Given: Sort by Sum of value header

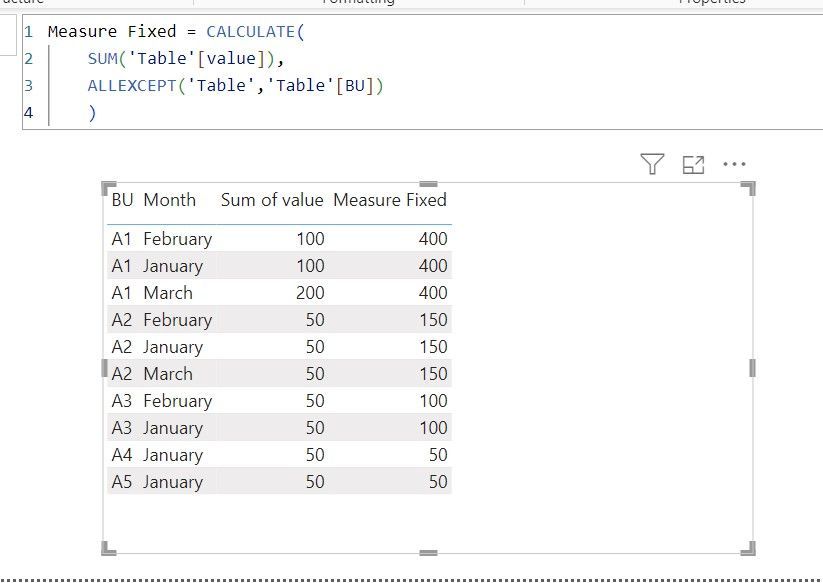Looking at the screenshot, I should [272, 200].
